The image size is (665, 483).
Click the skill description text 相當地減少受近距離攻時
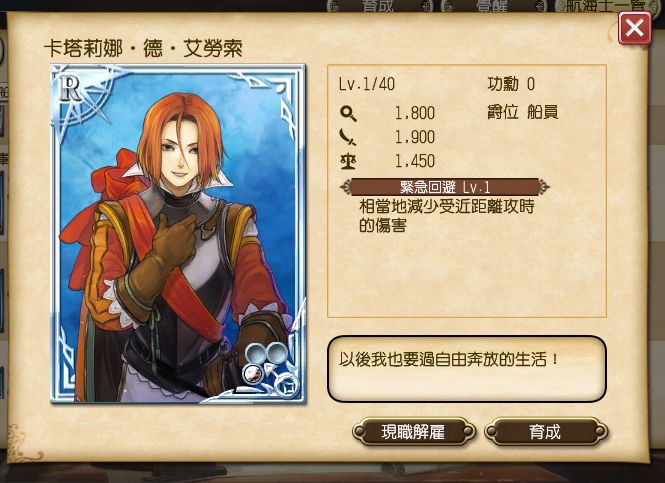447,207
